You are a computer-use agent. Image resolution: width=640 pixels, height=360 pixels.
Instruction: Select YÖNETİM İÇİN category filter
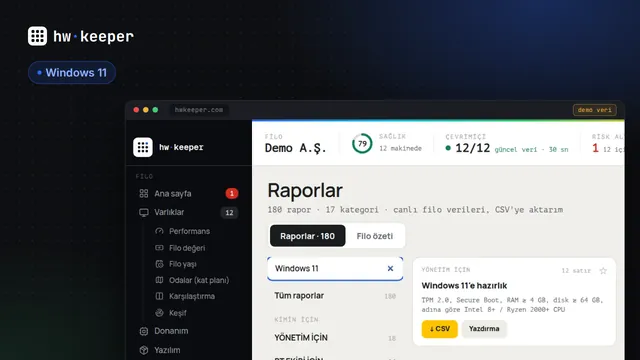335,338
